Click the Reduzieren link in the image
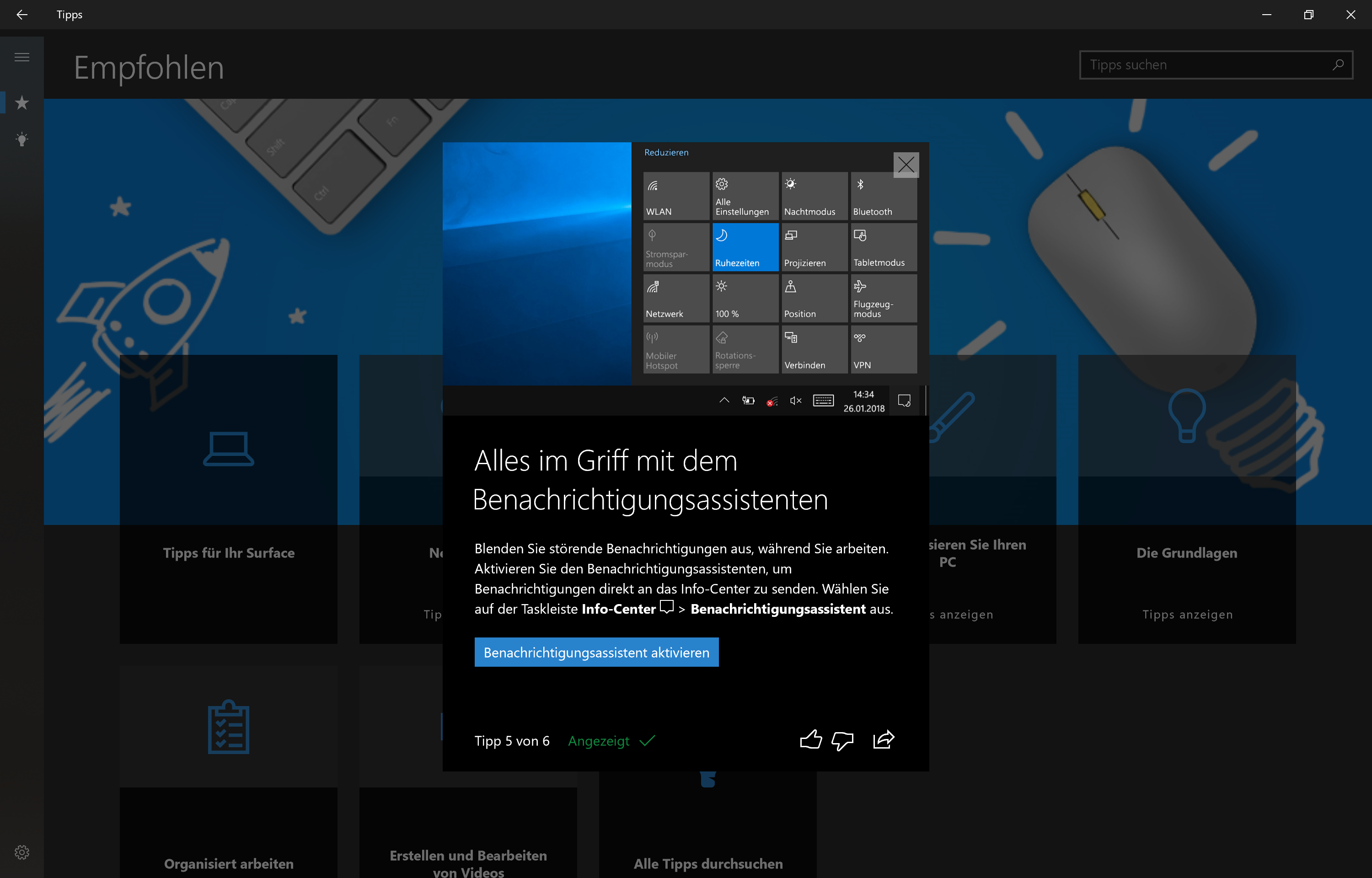 [x=666, y=152]
